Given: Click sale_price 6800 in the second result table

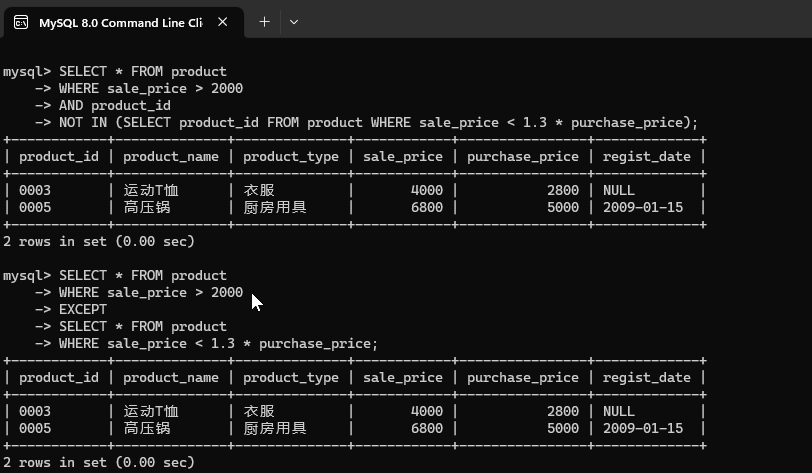Looking at the screenshot, I should [427, 428].
